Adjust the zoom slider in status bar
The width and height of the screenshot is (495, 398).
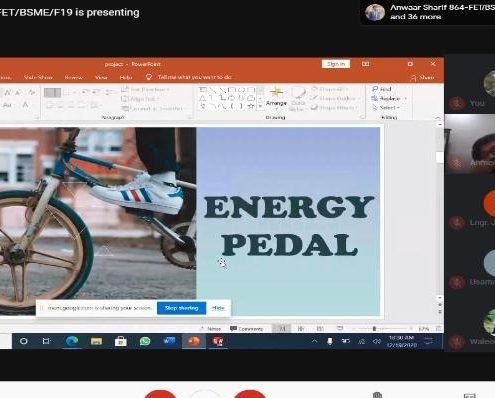coord(374,329)
